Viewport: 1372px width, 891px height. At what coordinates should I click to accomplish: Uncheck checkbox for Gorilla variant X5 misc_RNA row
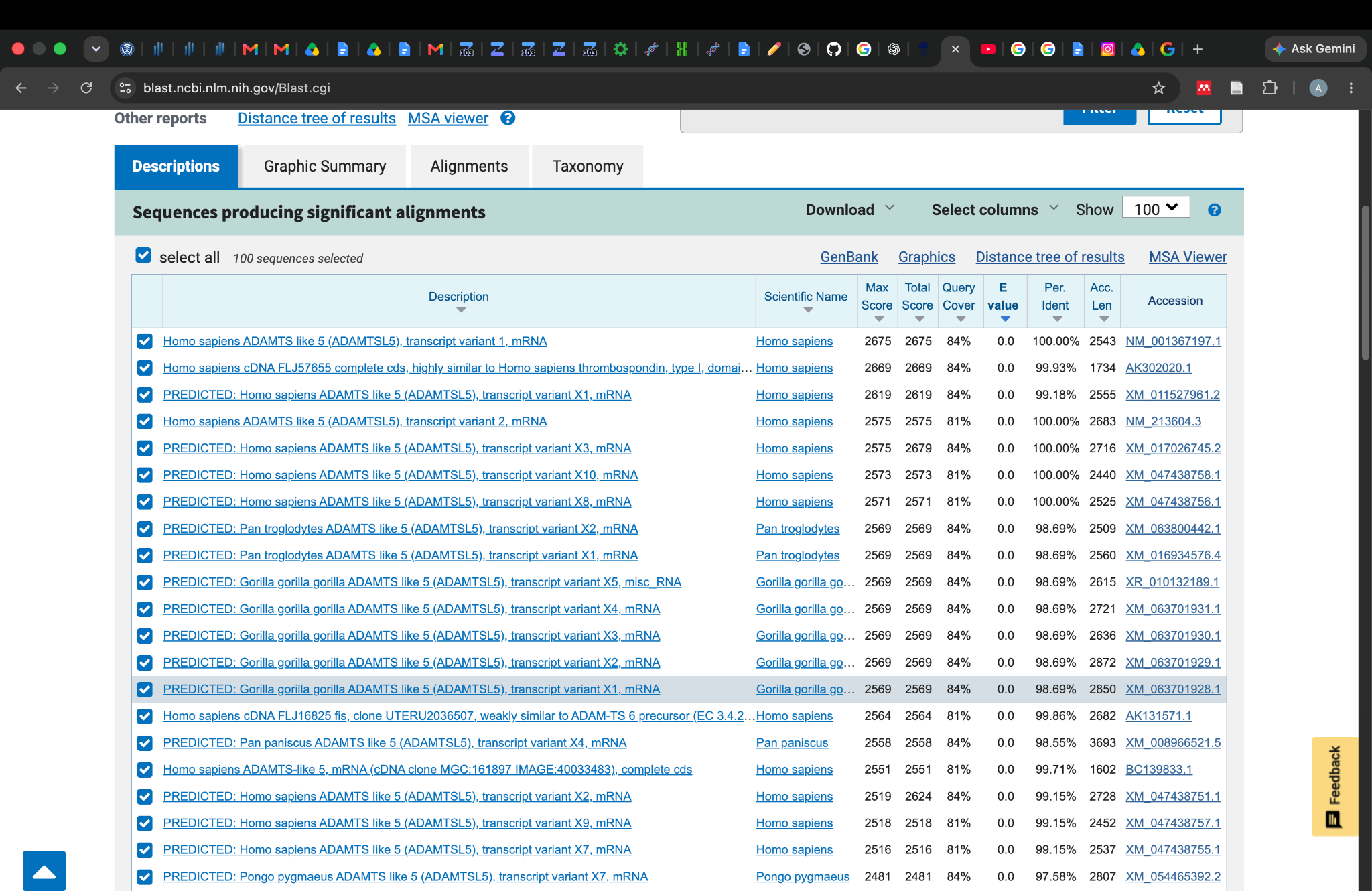click(145, 582)
